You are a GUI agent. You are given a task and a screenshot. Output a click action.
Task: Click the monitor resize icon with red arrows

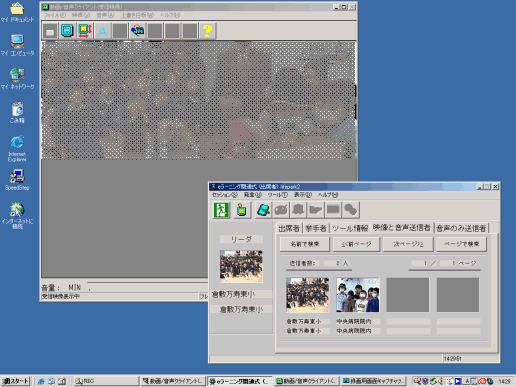(85, 31)
